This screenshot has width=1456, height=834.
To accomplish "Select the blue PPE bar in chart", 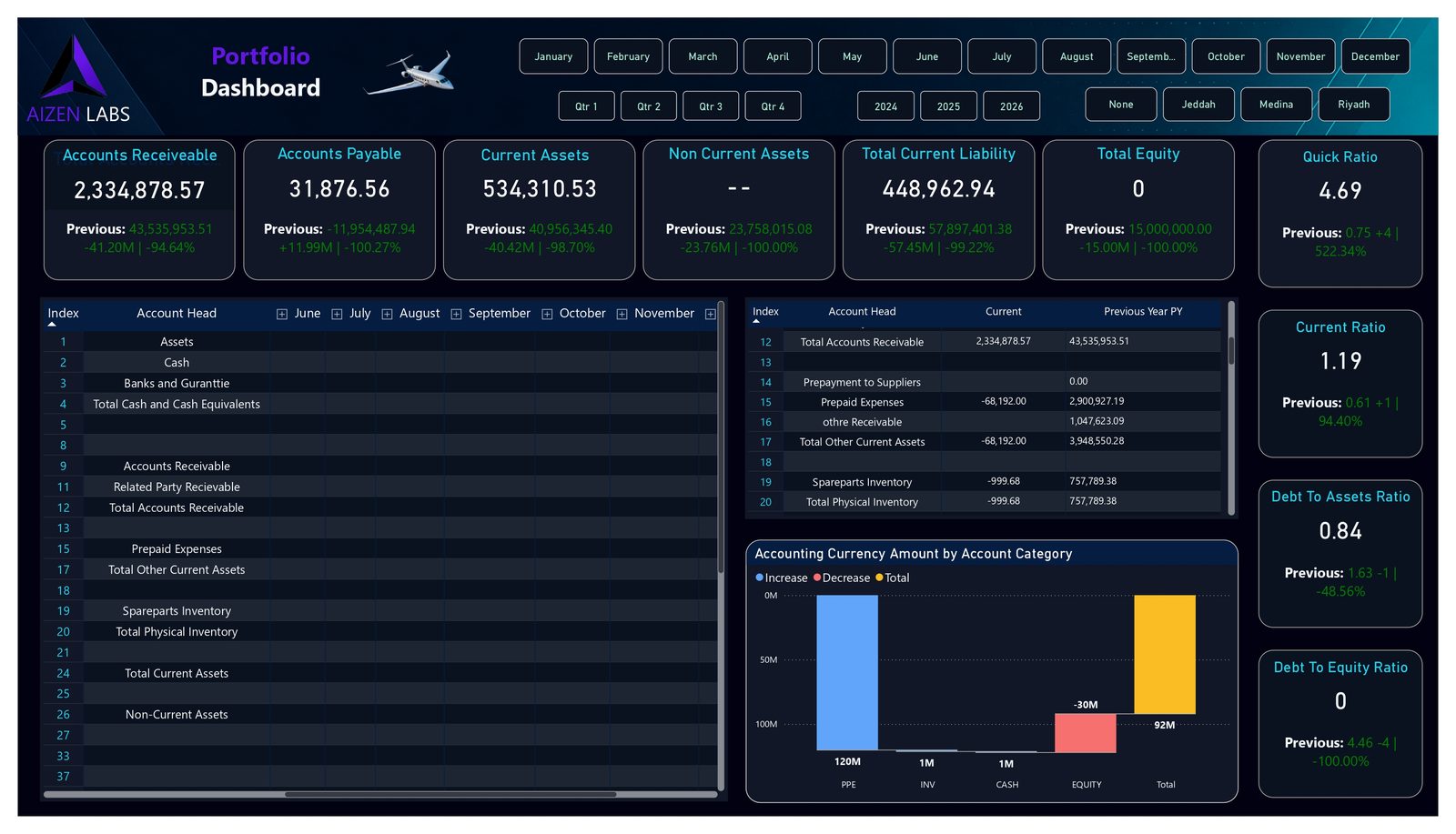I will 847,672.
